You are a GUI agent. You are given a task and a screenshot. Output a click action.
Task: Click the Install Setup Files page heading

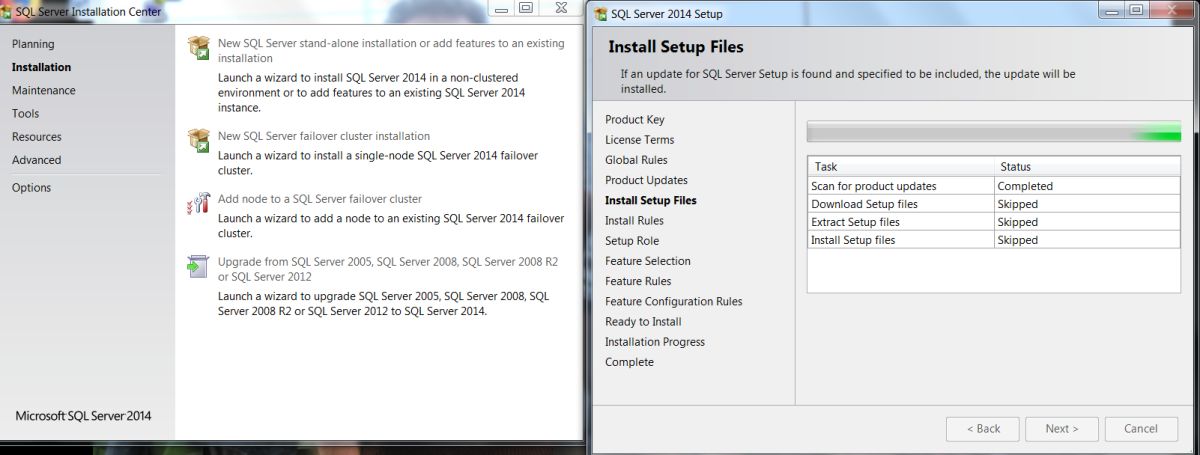(x=675, y=47)
